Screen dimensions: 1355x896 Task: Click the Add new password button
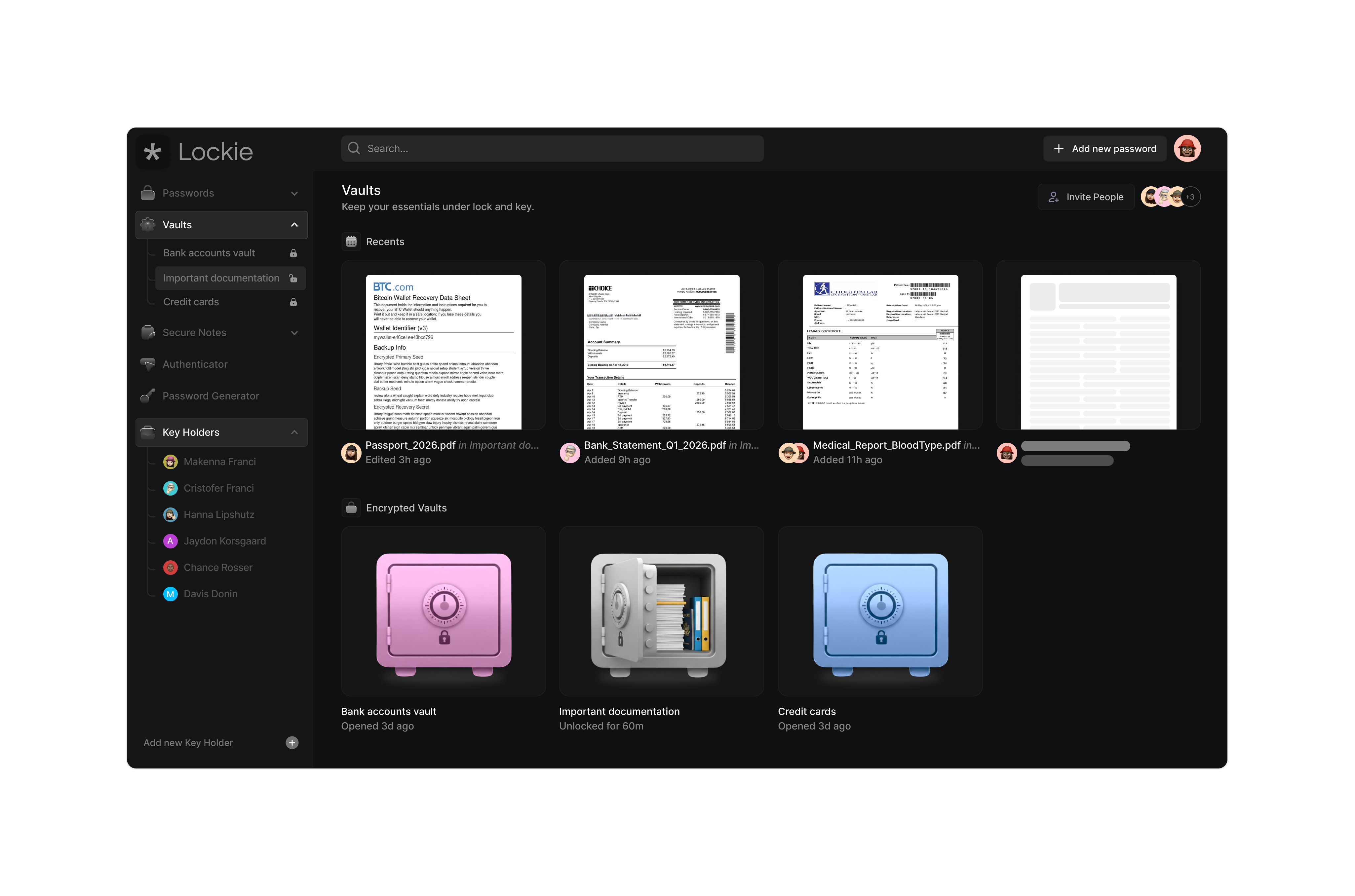point(1105,149)
